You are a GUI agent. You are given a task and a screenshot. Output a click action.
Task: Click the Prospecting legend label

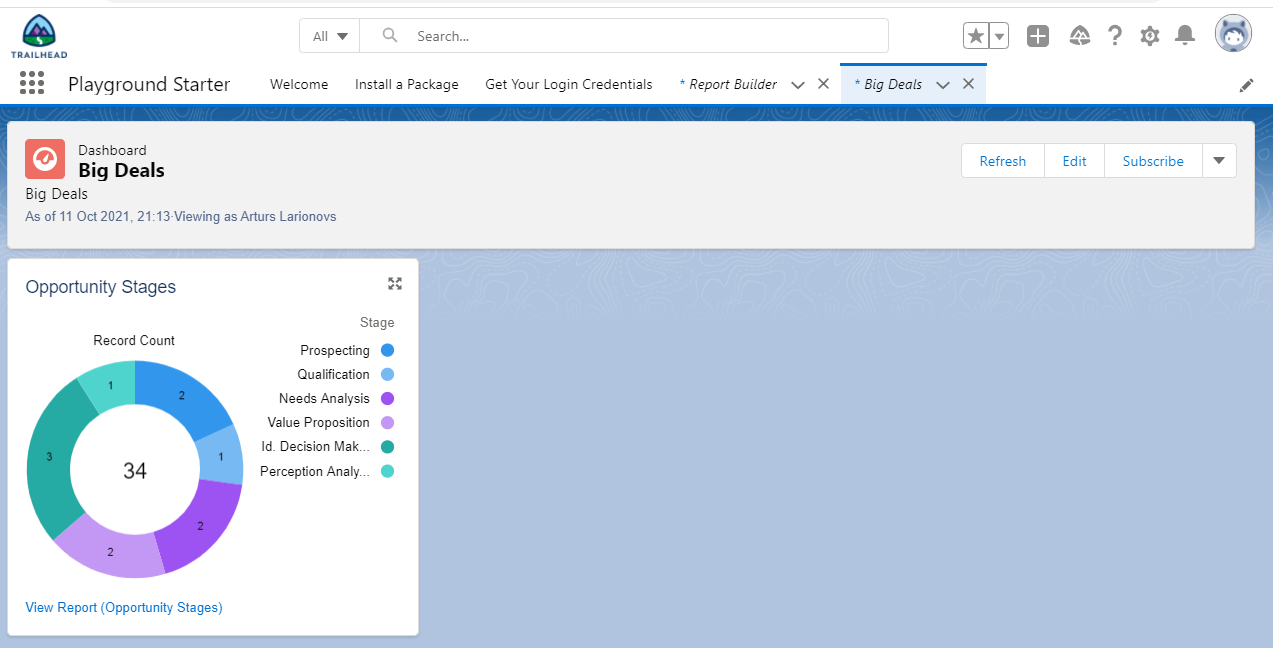(x=335, y=350)
